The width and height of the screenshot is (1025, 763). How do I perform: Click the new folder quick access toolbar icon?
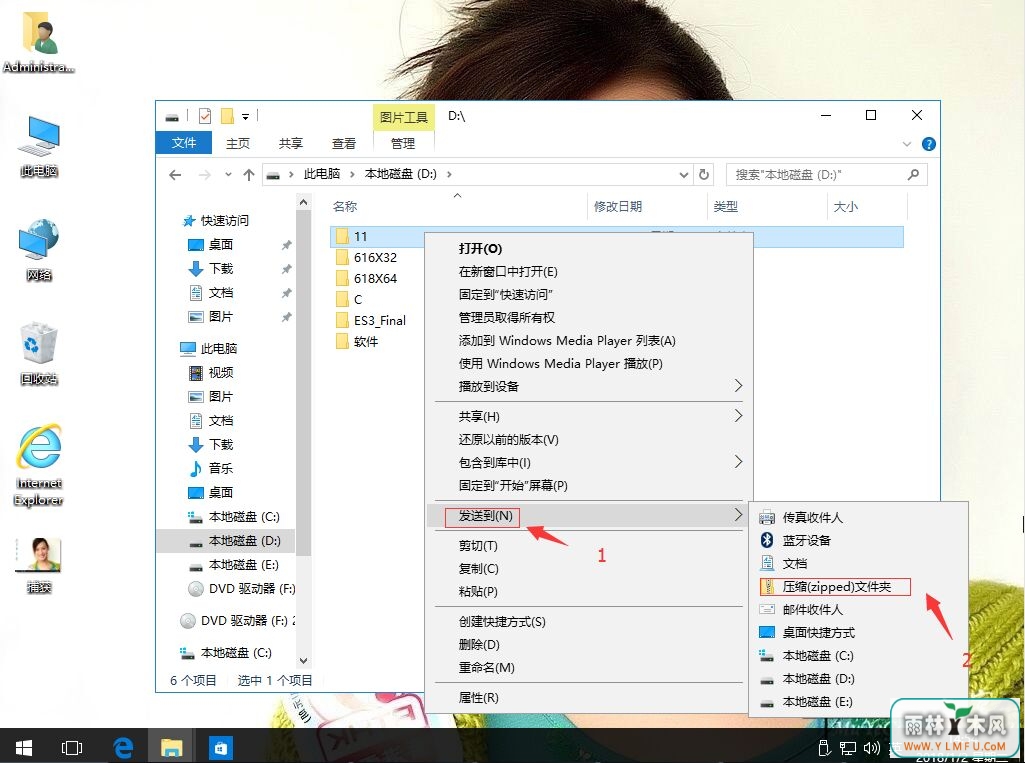point(227,116)
